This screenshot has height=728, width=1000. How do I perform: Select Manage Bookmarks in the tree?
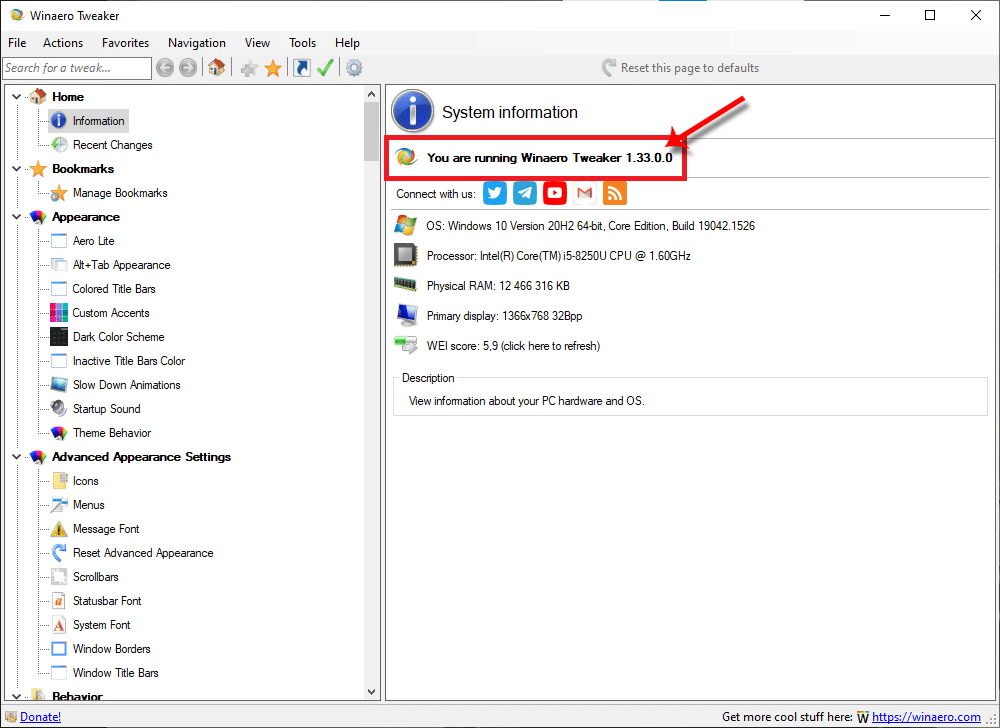click(x=120, y=193)
